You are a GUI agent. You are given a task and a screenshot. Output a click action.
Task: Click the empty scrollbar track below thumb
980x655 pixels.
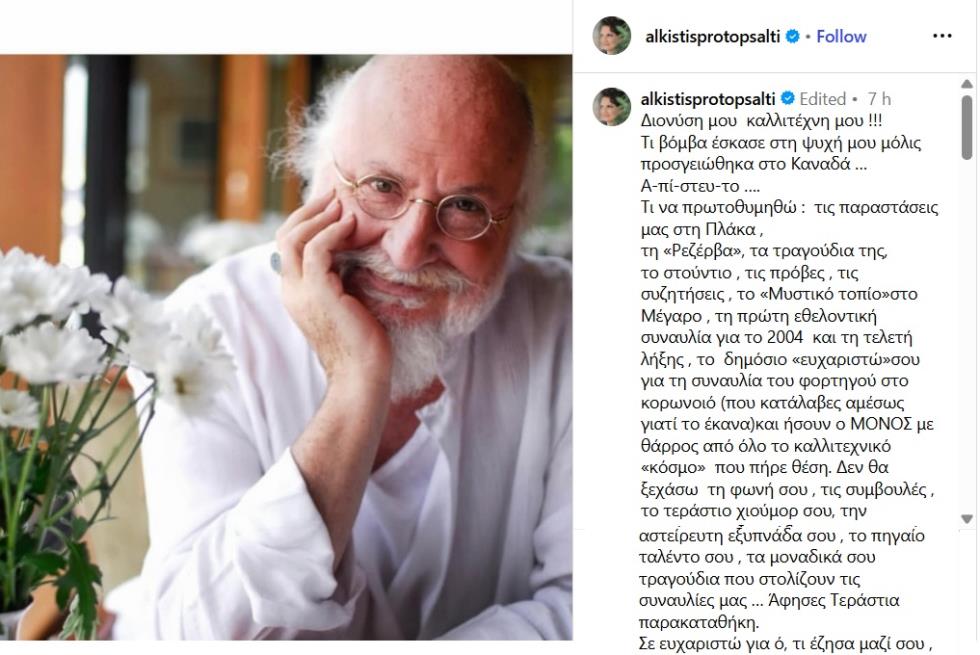[967, 338]
